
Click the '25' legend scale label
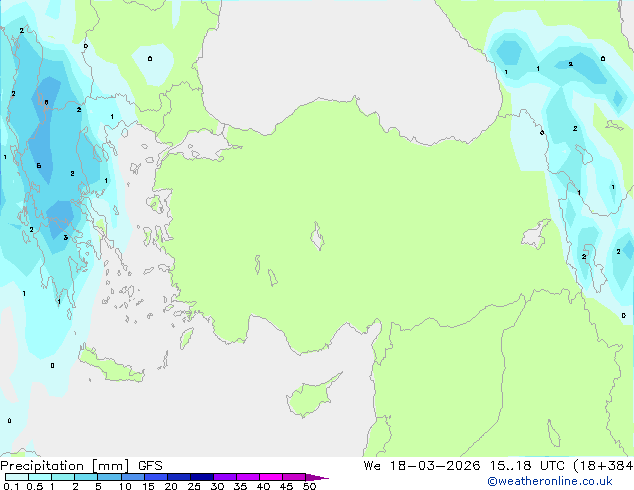194,486
